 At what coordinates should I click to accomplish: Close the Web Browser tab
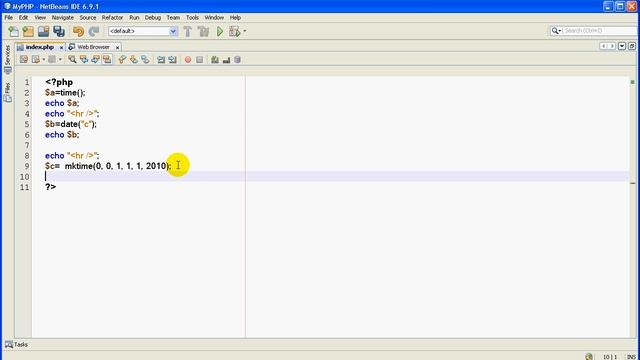coord(117,47)
